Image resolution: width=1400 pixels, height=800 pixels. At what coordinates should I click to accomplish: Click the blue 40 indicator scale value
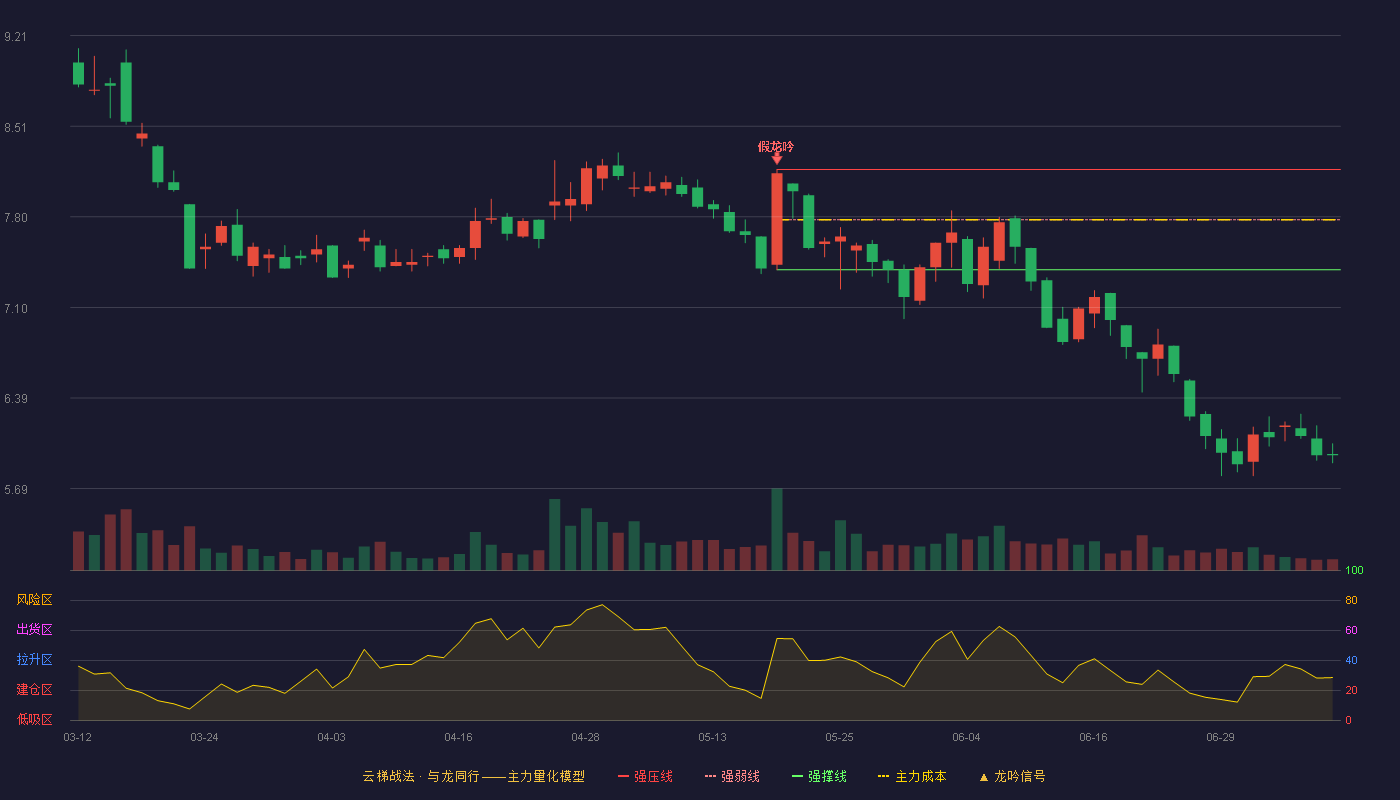[x=1351, y=660]
